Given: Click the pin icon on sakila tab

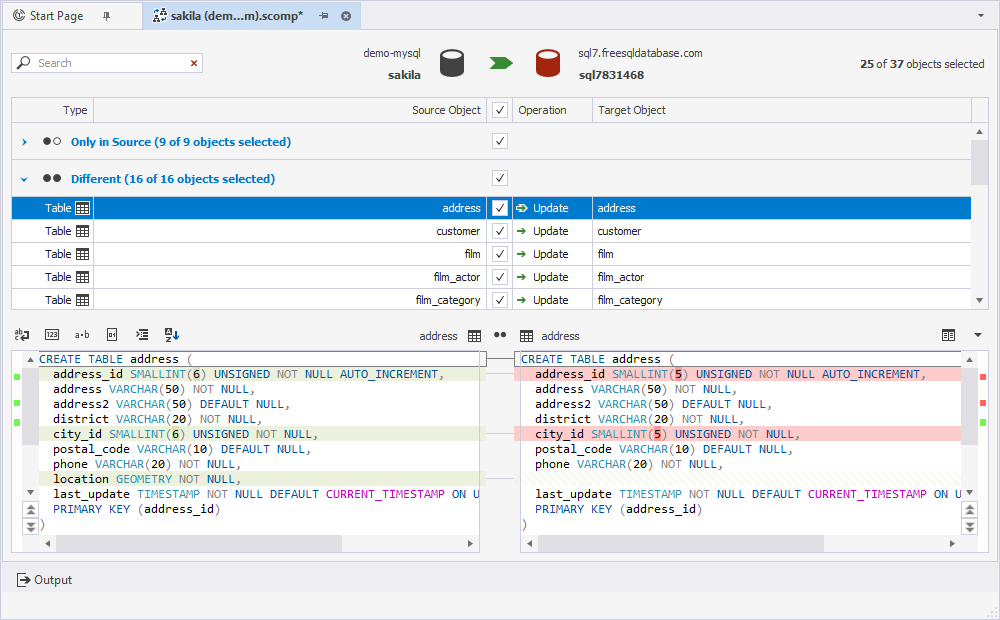Looking at the screenshot, I should point(324,16).
